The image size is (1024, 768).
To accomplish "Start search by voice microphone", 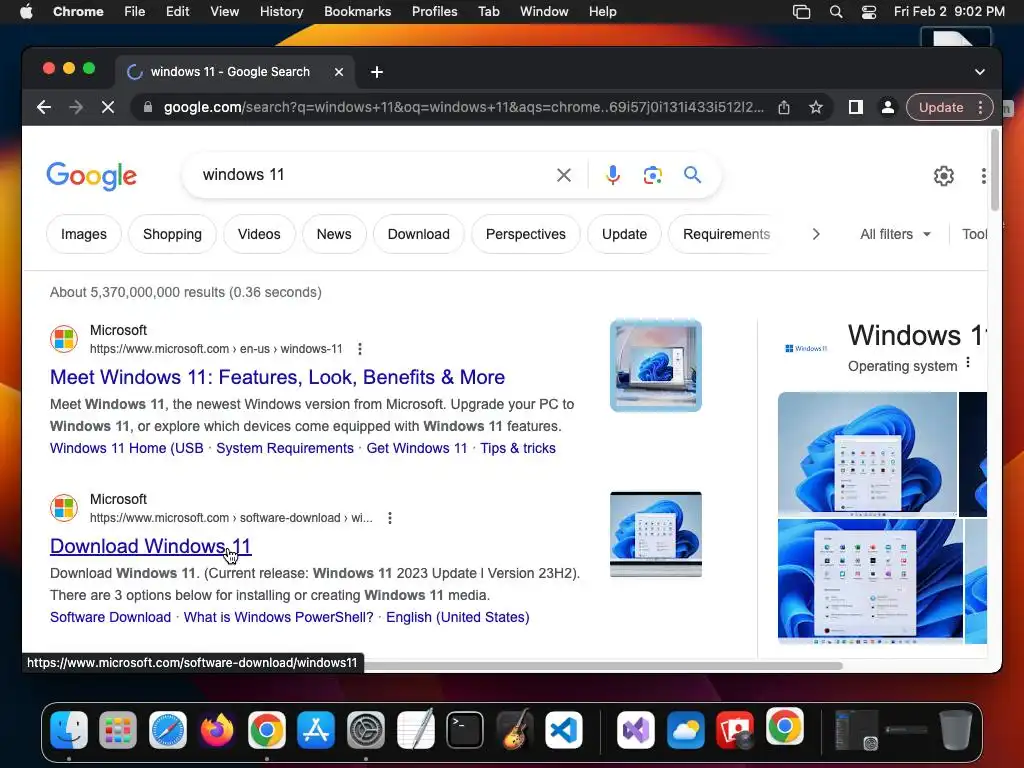I will point(613,175).
